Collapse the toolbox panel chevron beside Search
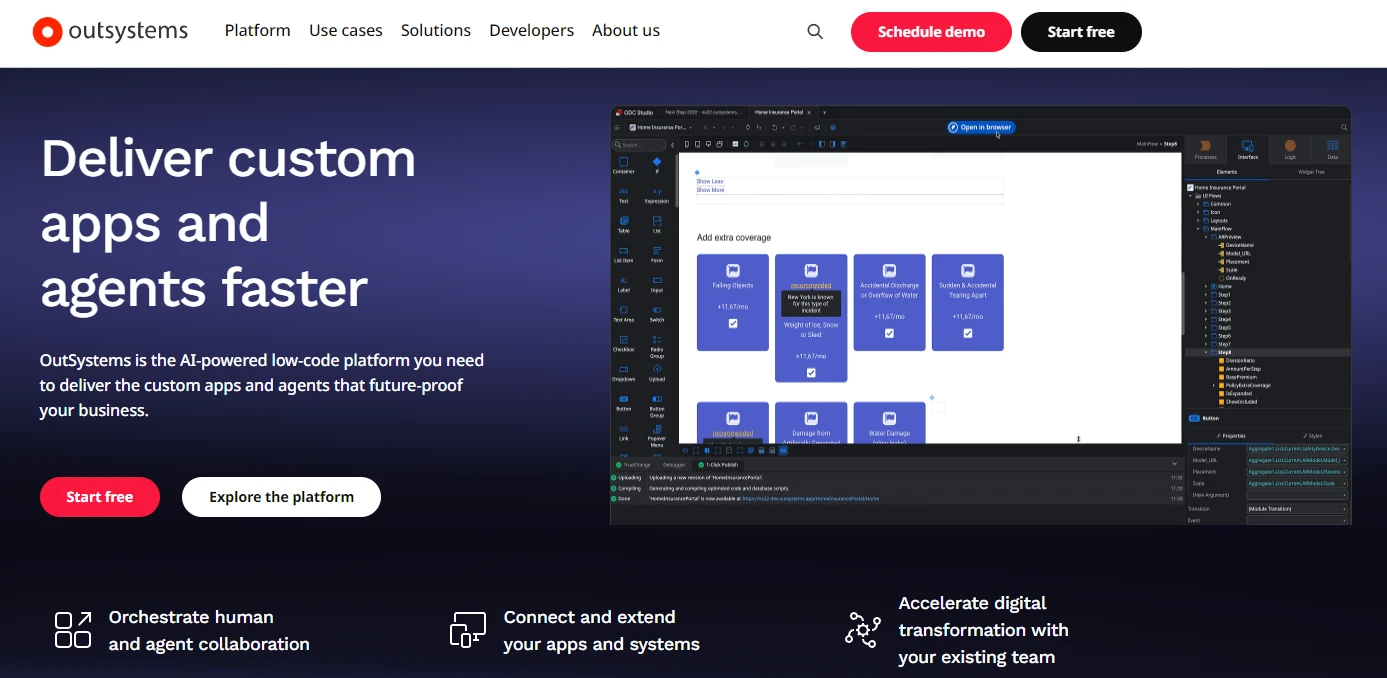This screenshot has height=678, width=1387. [672, 145]
